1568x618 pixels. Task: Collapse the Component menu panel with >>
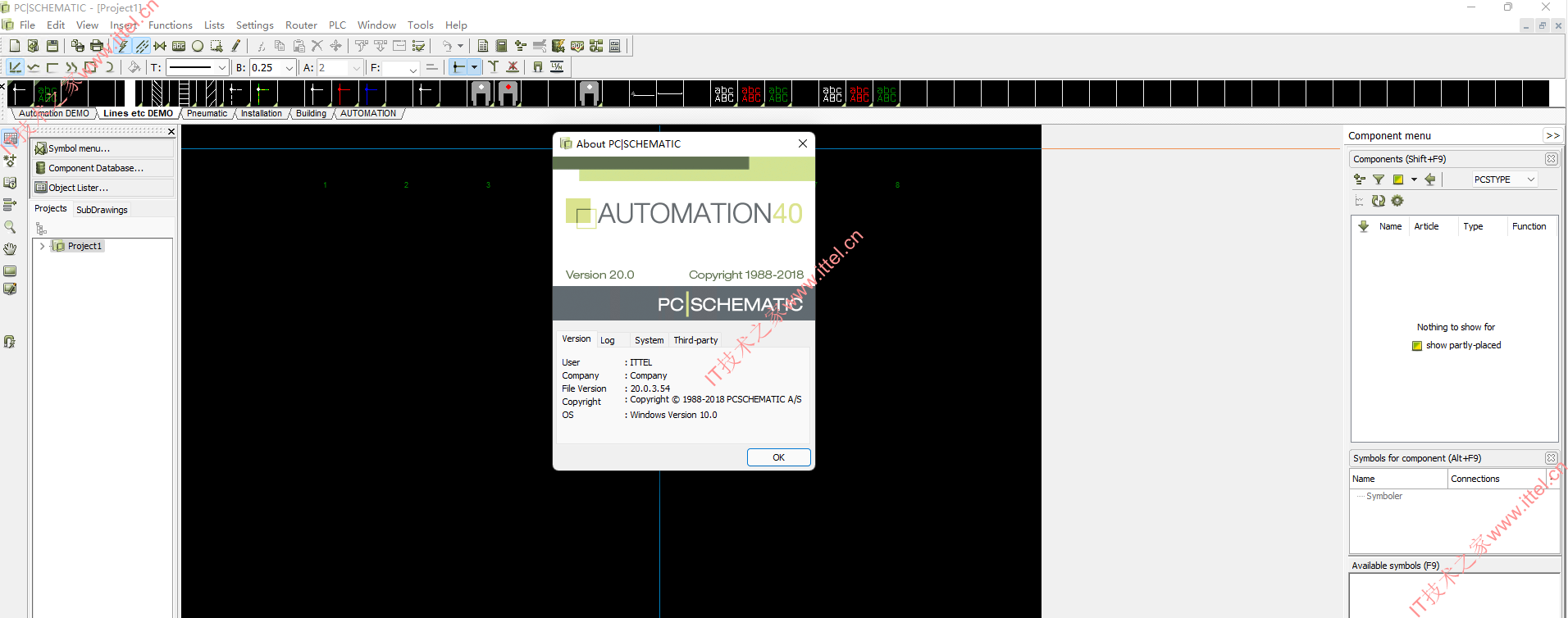[1552, 136]
